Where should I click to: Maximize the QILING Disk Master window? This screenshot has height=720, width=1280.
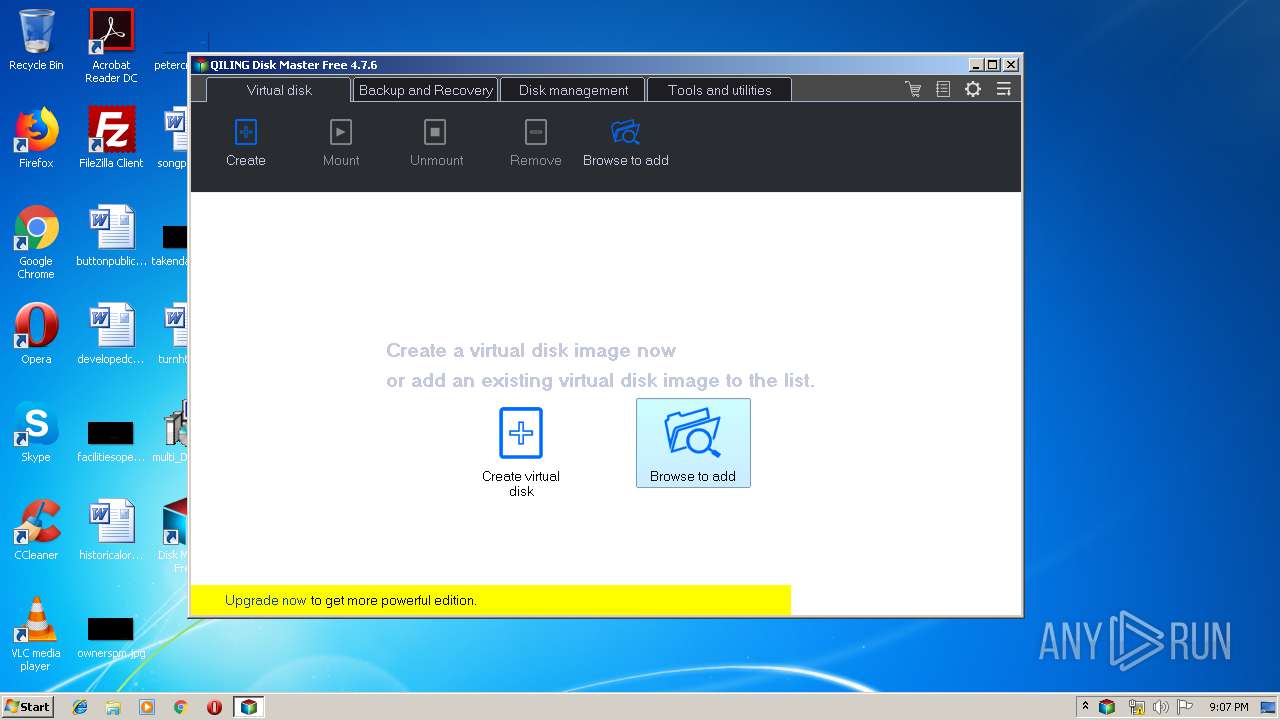992,65
